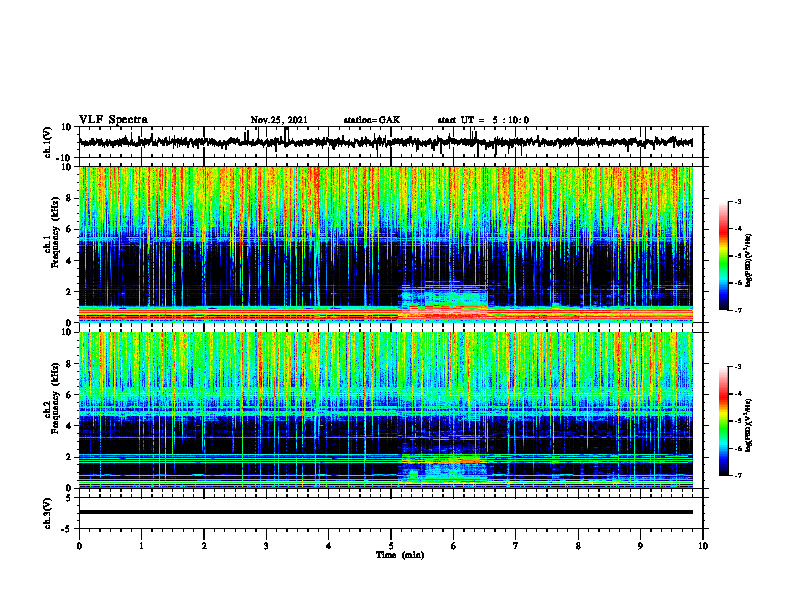
Task: Click the ch.2 emission burst near minute 6
Action: 443,467
